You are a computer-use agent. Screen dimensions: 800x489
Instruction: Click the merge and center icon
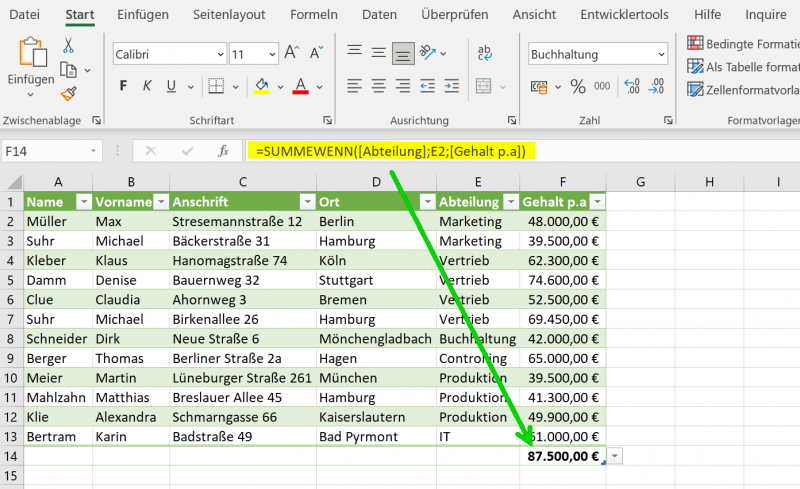(x=484, y=86)
